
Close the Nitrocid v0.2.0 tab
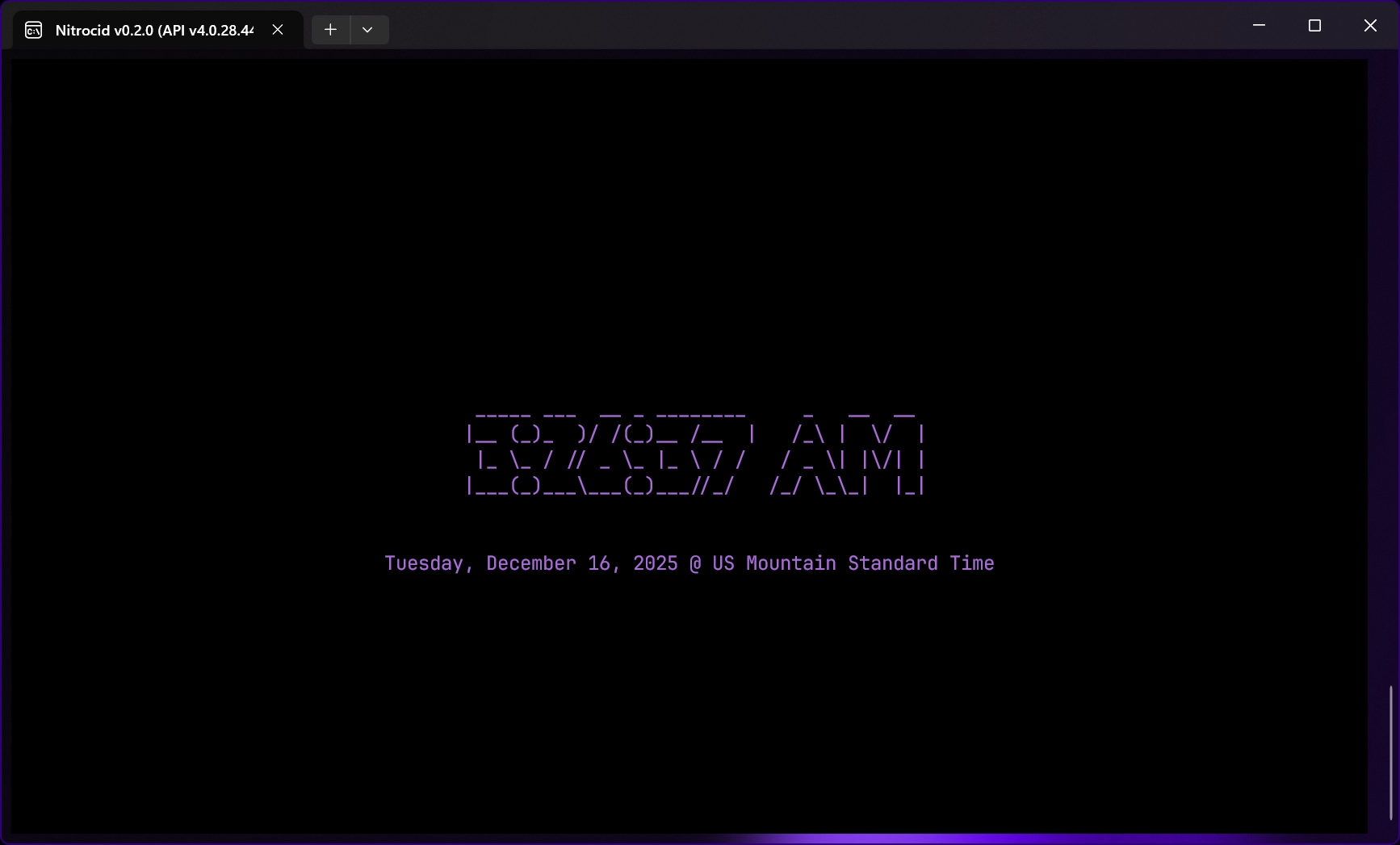coord(278,30)
